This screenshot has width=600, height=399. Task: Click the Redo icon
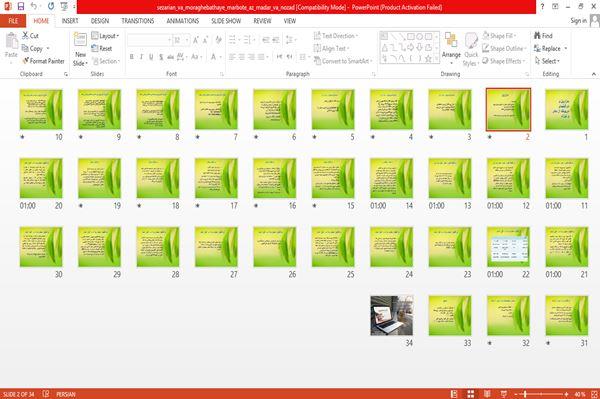pyautogui.click(x=51, y=7)
